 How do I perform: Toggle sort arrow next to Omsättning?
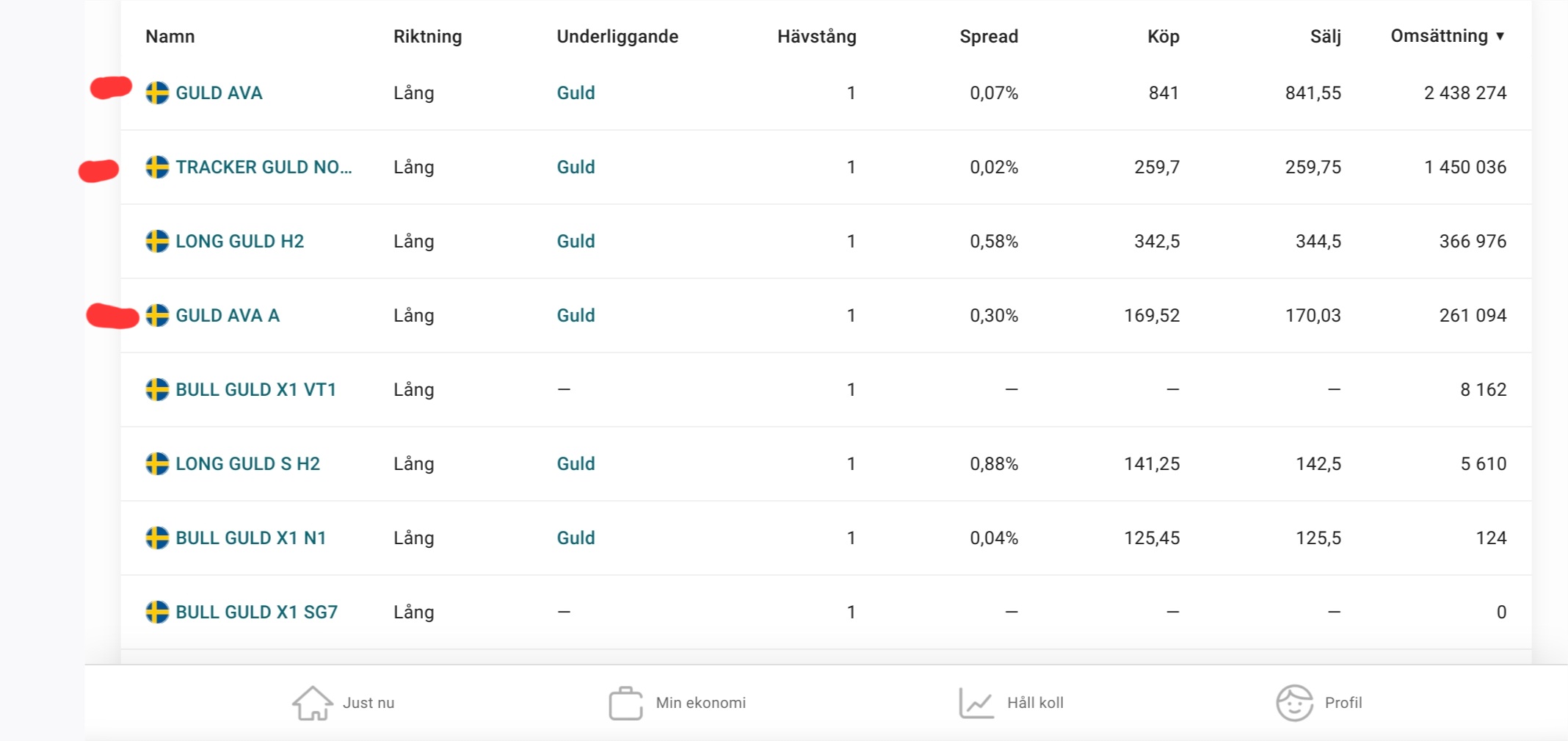click(1500, 36)
